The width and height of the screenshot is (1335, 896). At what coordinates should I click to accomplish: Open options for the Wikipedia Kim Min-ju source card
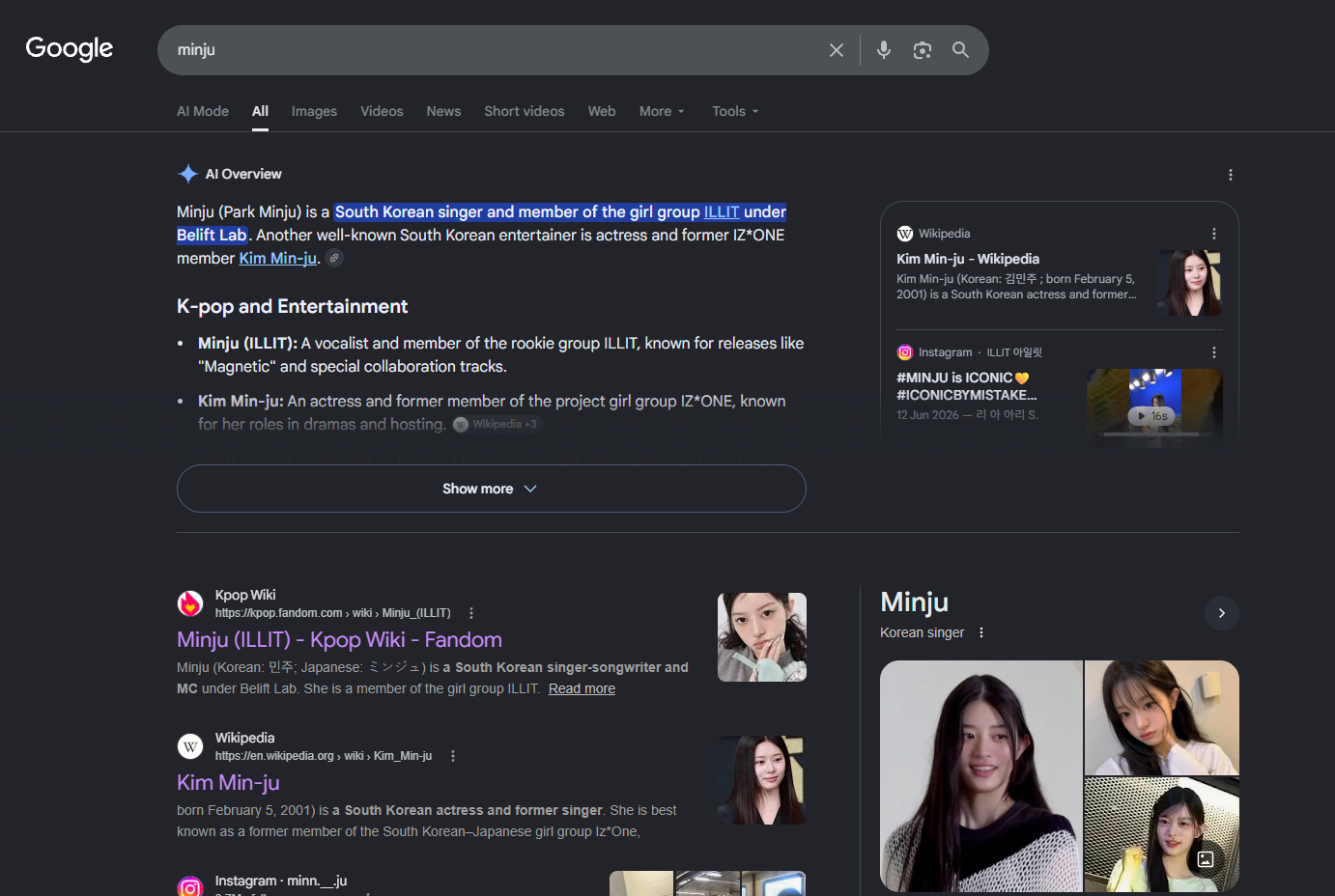click(x=1214, y=234)
